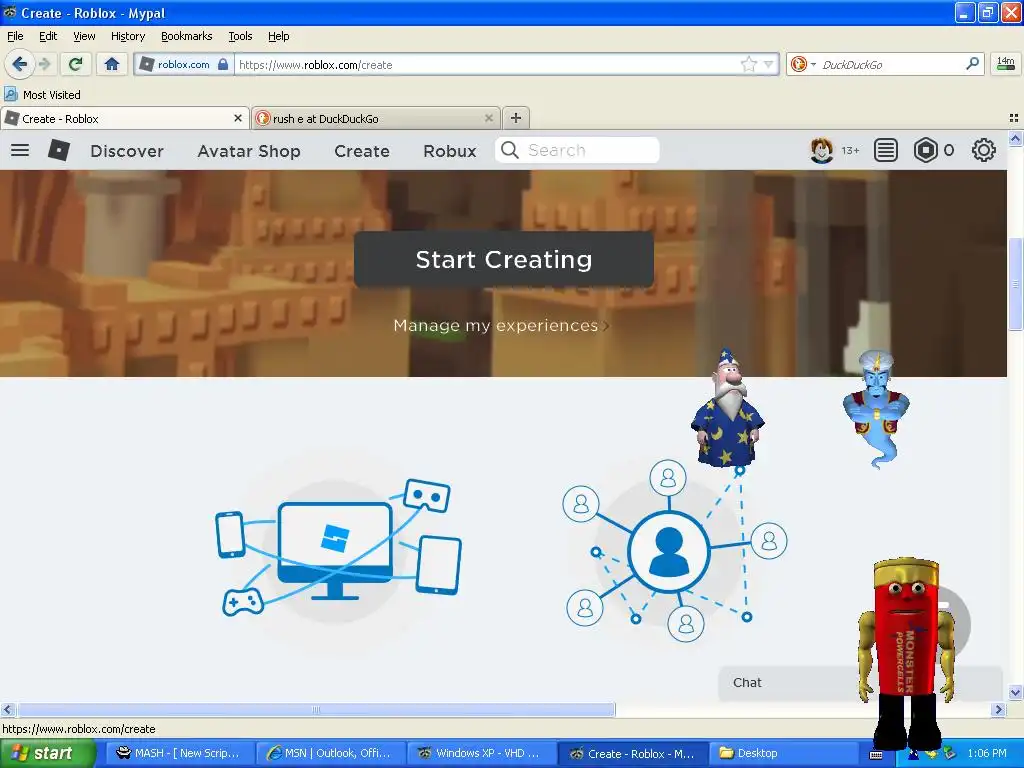Image resolution: width=1024 pixels, height=768 pixels.
Task: Click the DuckDuckGo search magnifier icon
Action: coord(972,64)
